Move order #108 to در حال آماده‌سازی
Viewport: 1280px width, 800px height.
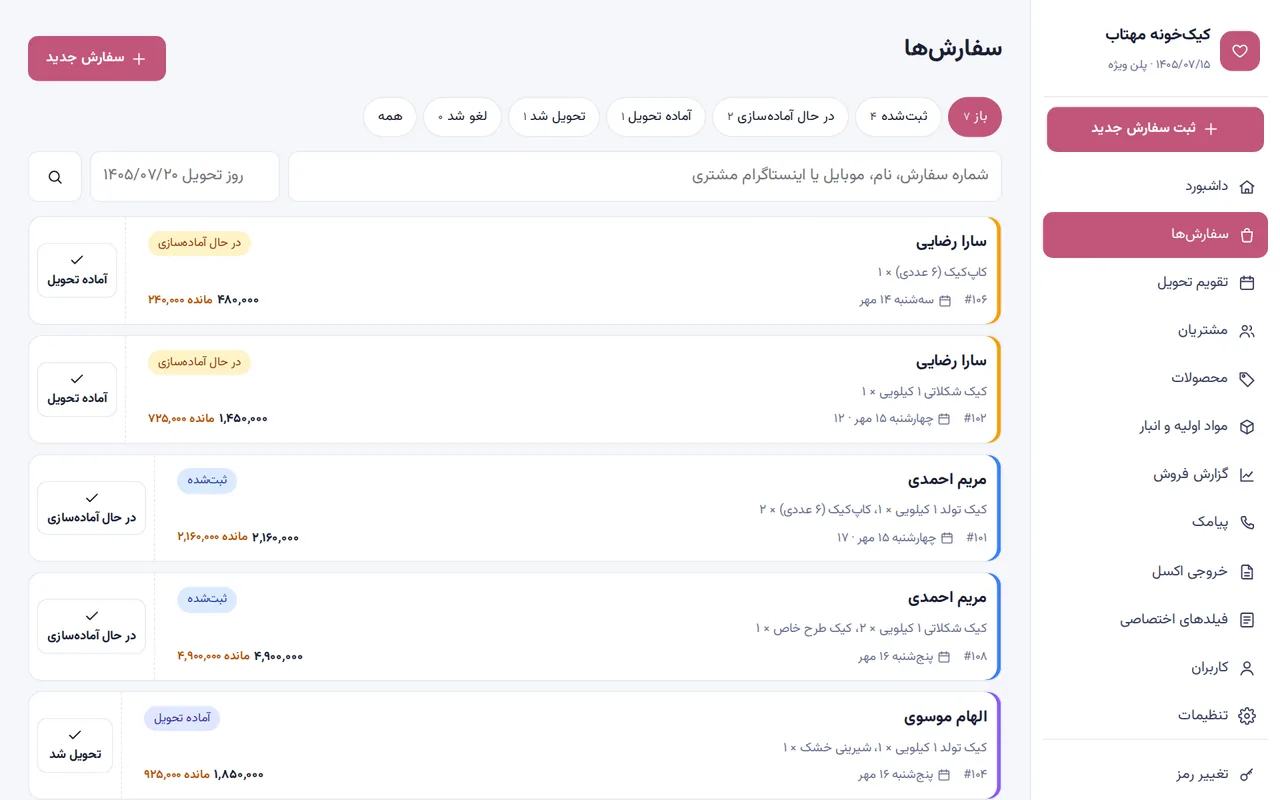pos(91,627)
